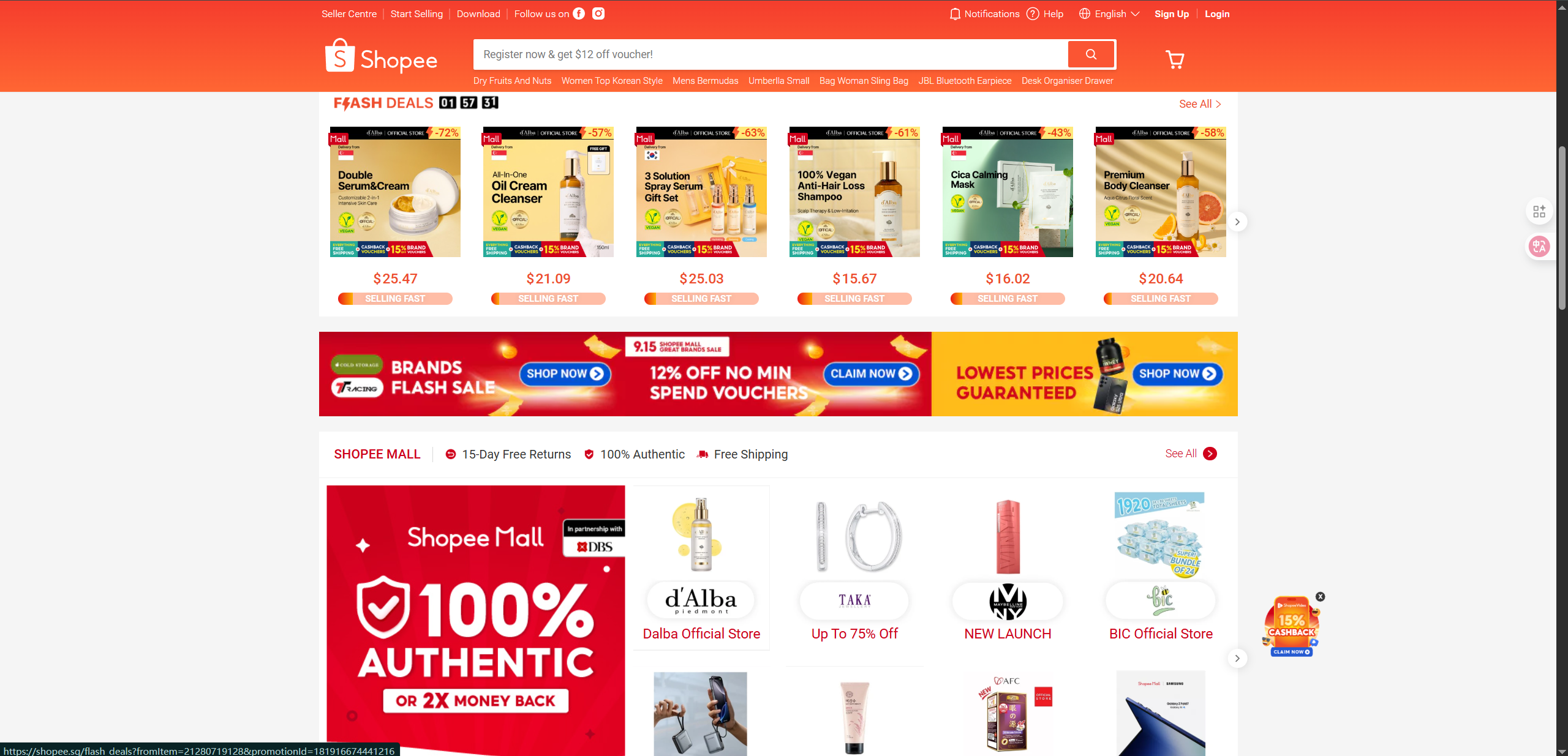The width and height of the screenshot is (1568, 756).
Task: Click the orange search magnifier button
Action: coord(1091,54)
